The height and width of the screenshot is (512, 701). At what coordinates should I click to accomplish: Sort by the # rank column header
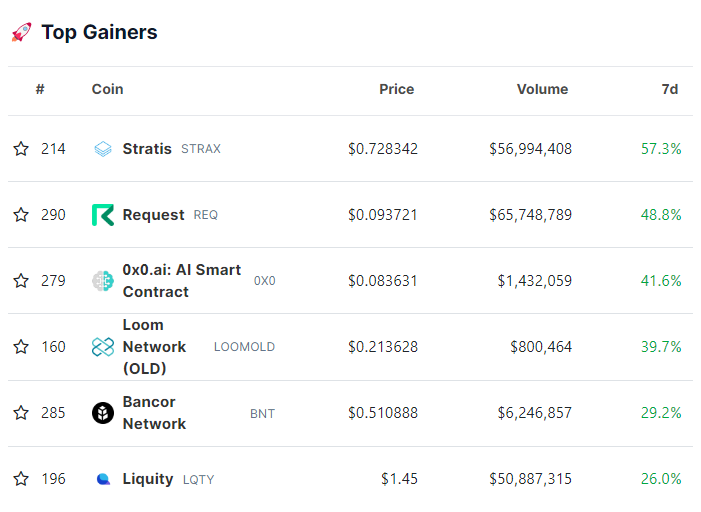coord(40,89)
